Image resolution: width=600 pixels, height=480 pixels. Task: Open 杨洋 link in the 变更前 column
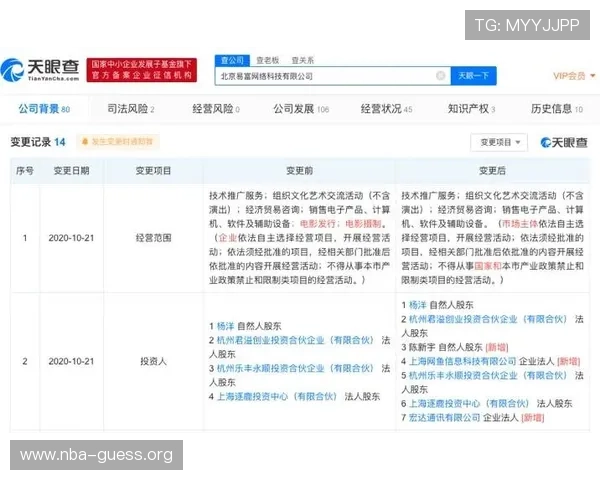click(225, 326)
